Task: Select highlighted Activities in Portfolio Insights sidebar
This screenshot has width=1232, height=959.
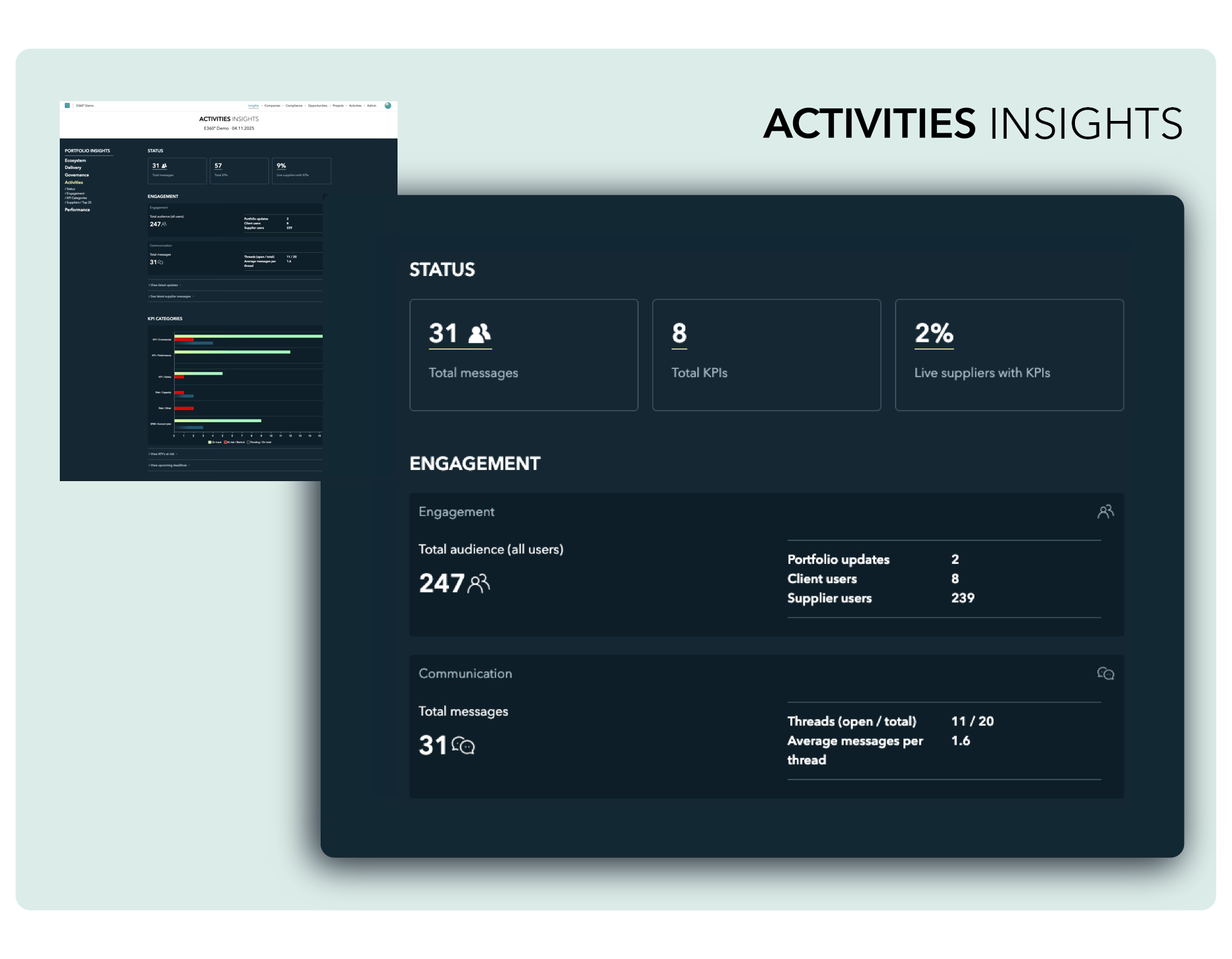Action: tap(74, 182)
